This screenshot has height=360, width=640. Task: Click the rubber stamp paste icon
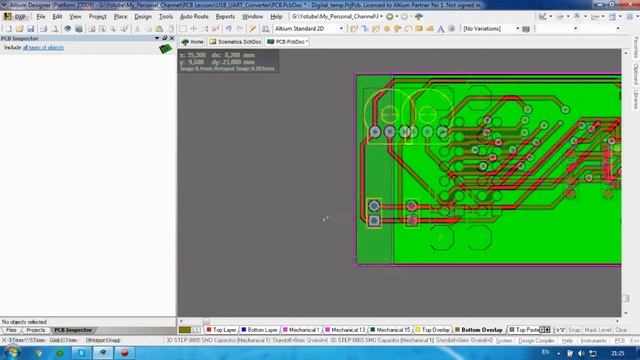click(170, 29)
